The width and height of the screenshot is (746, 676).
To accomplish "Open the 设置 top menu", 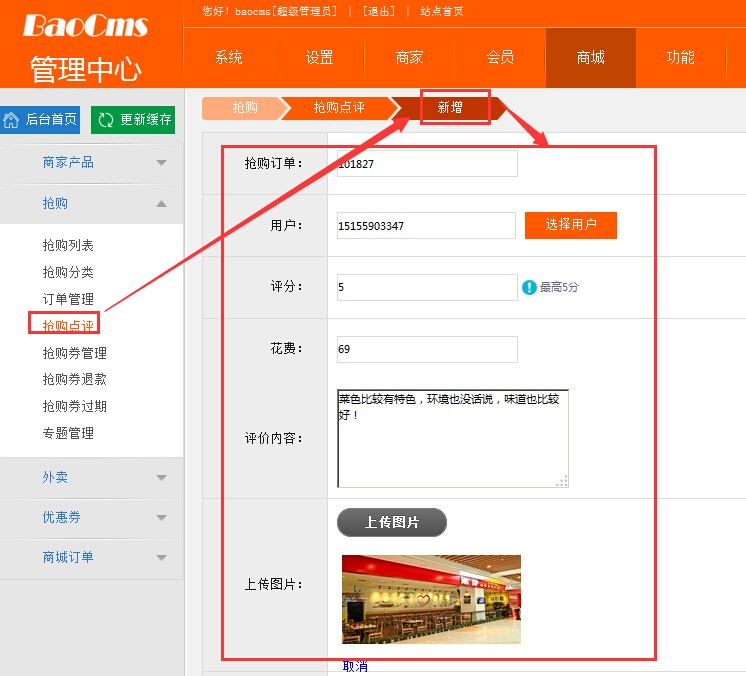I will coord(319,58).
